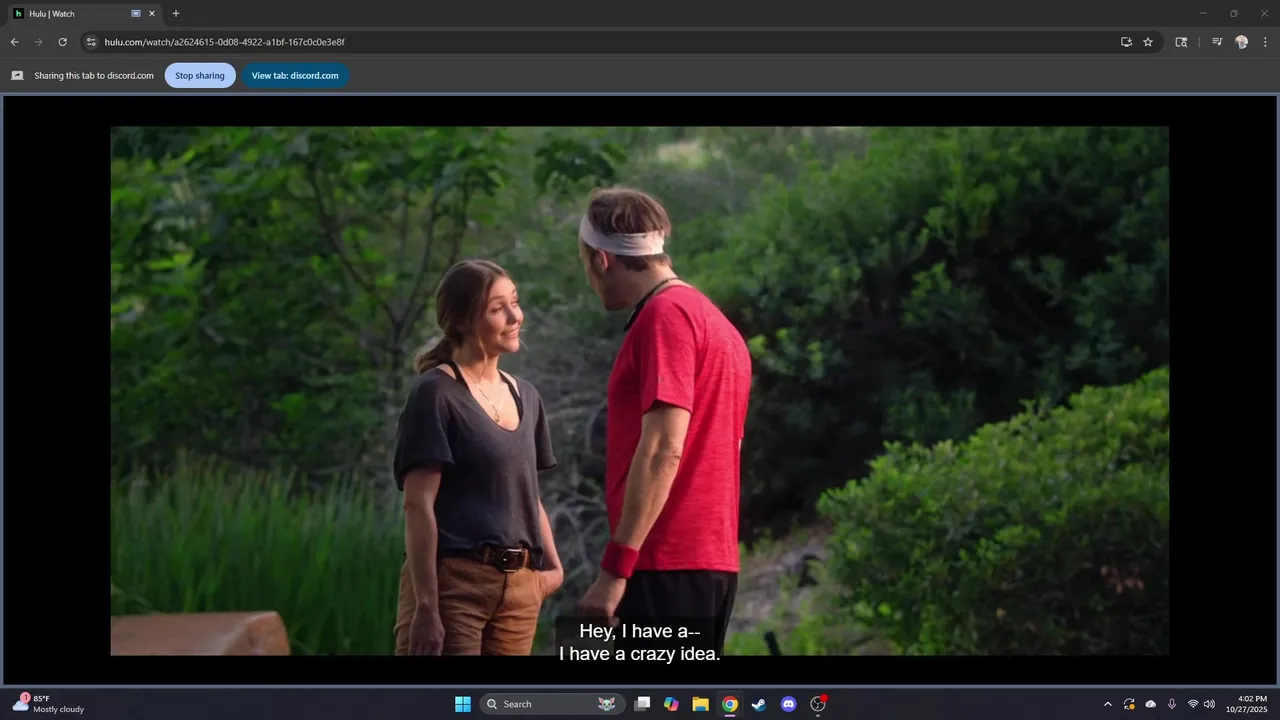Bookmark this page with the star icon
Screen dimensions: 1280x720
click(x=1148, y=42)
